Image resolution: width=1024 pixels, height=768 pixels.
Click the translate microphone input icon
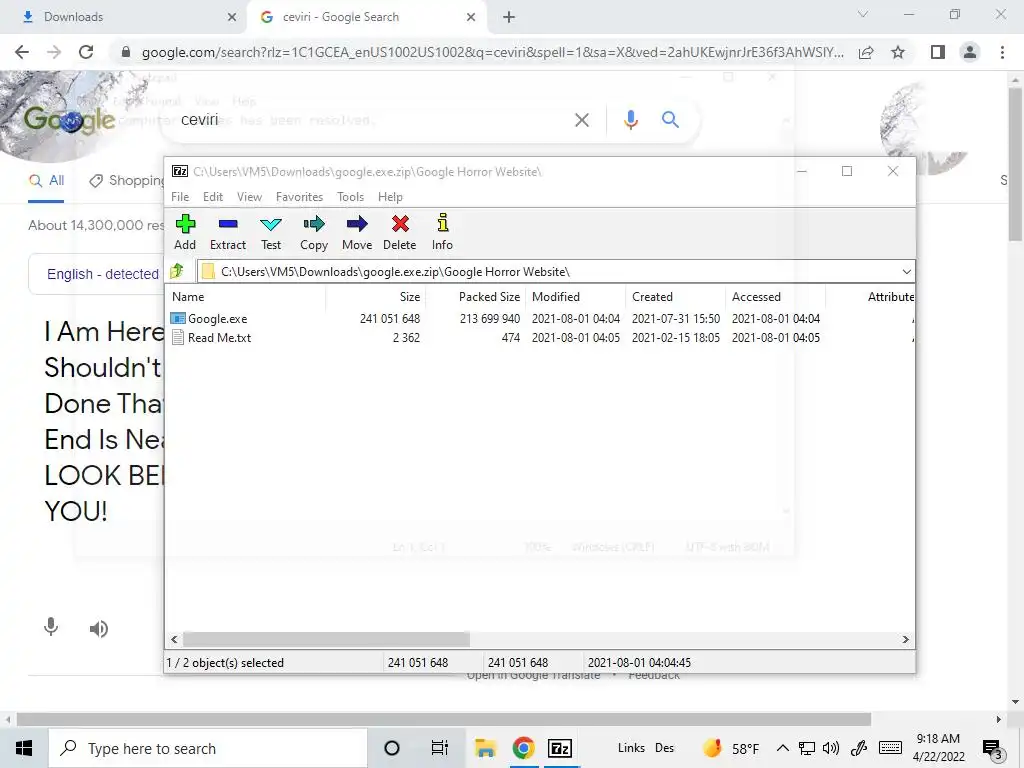coord(51,628)
